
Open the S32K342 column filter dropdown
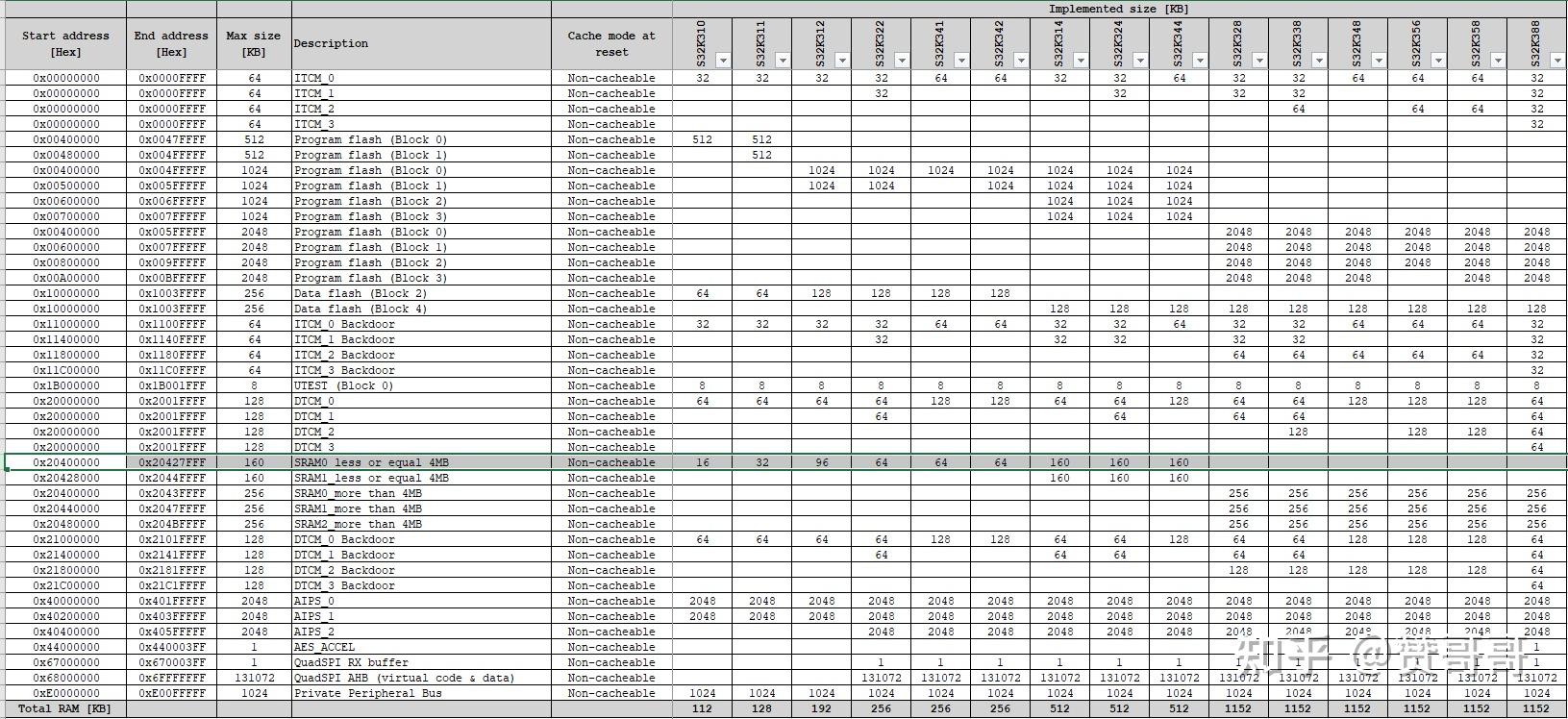(x=1021, y=61)
